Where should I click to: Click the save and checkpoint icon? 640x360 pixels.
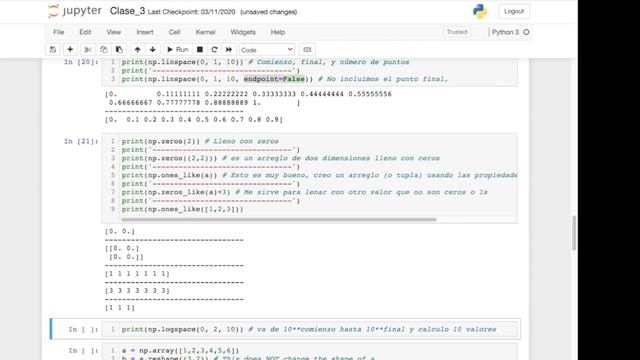53,50
